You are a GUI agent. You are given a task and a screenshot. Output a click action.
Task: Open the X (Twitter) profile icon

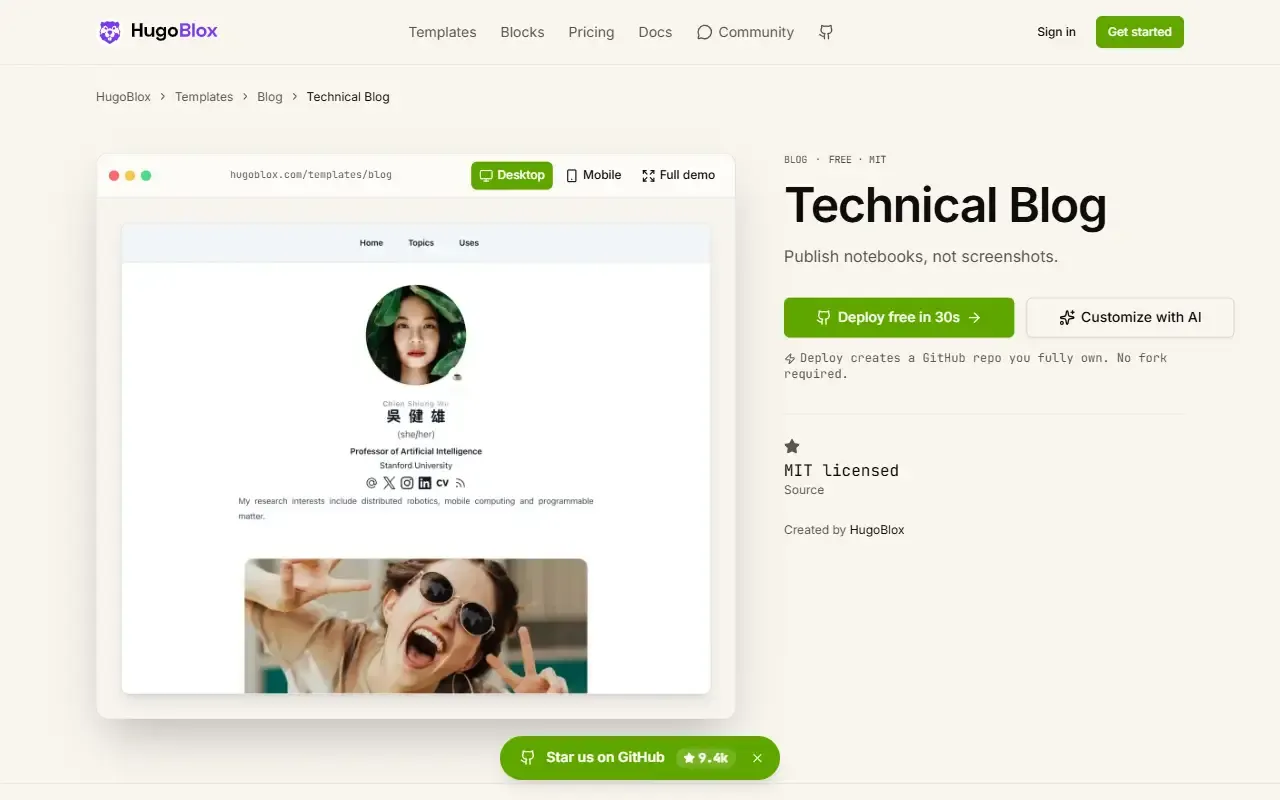coord(389,483)
